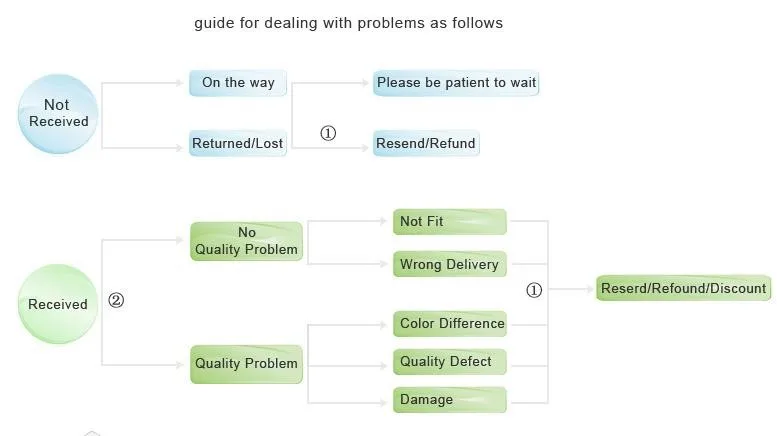Click the Reserd/Refound/Discount box

(683, 288)
